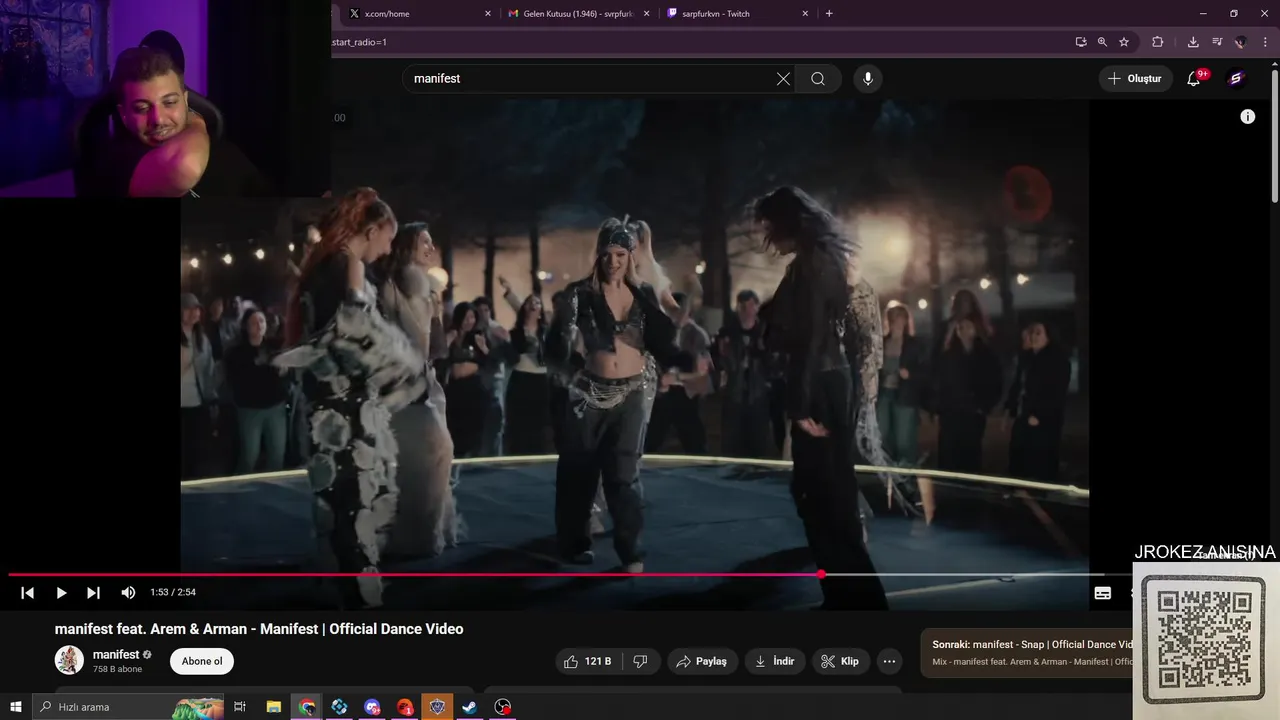Skip to the previous video

[28, 593]
